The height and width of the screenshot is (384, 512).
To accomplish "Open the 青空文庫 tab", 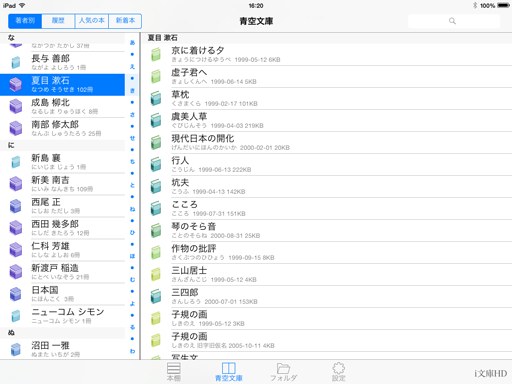I will coord(229,372).
